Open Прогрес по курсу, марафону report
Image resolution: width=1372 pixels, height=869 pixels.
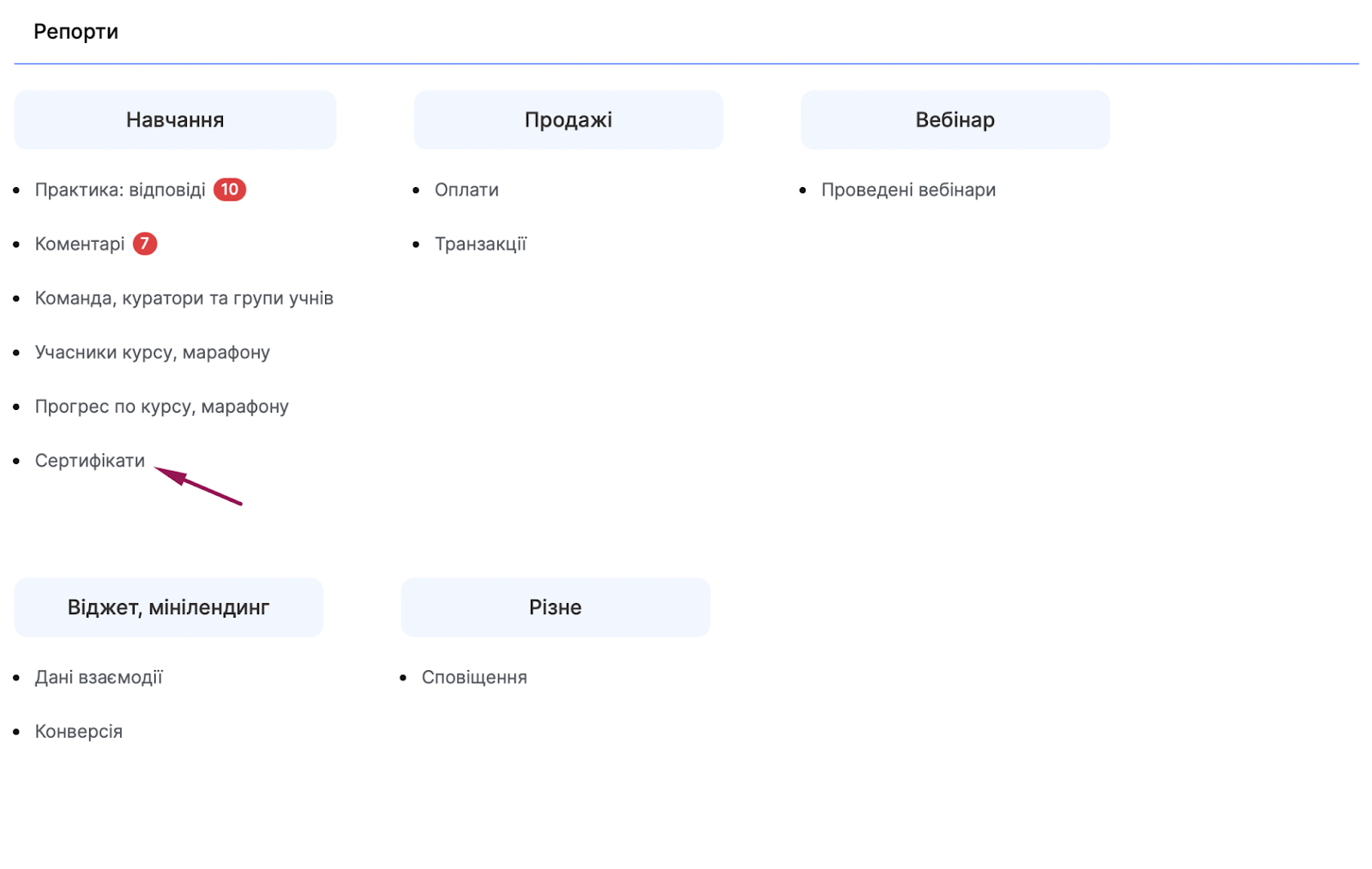[x=161, y=407]
